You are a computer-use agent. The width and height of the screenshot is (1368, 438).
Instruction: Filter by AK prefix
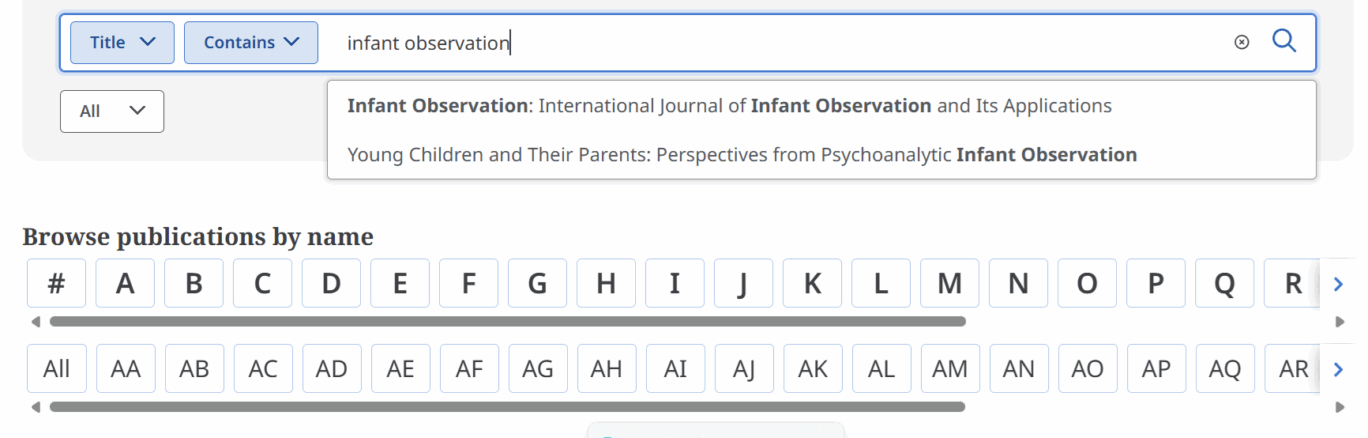coord(813,369)
